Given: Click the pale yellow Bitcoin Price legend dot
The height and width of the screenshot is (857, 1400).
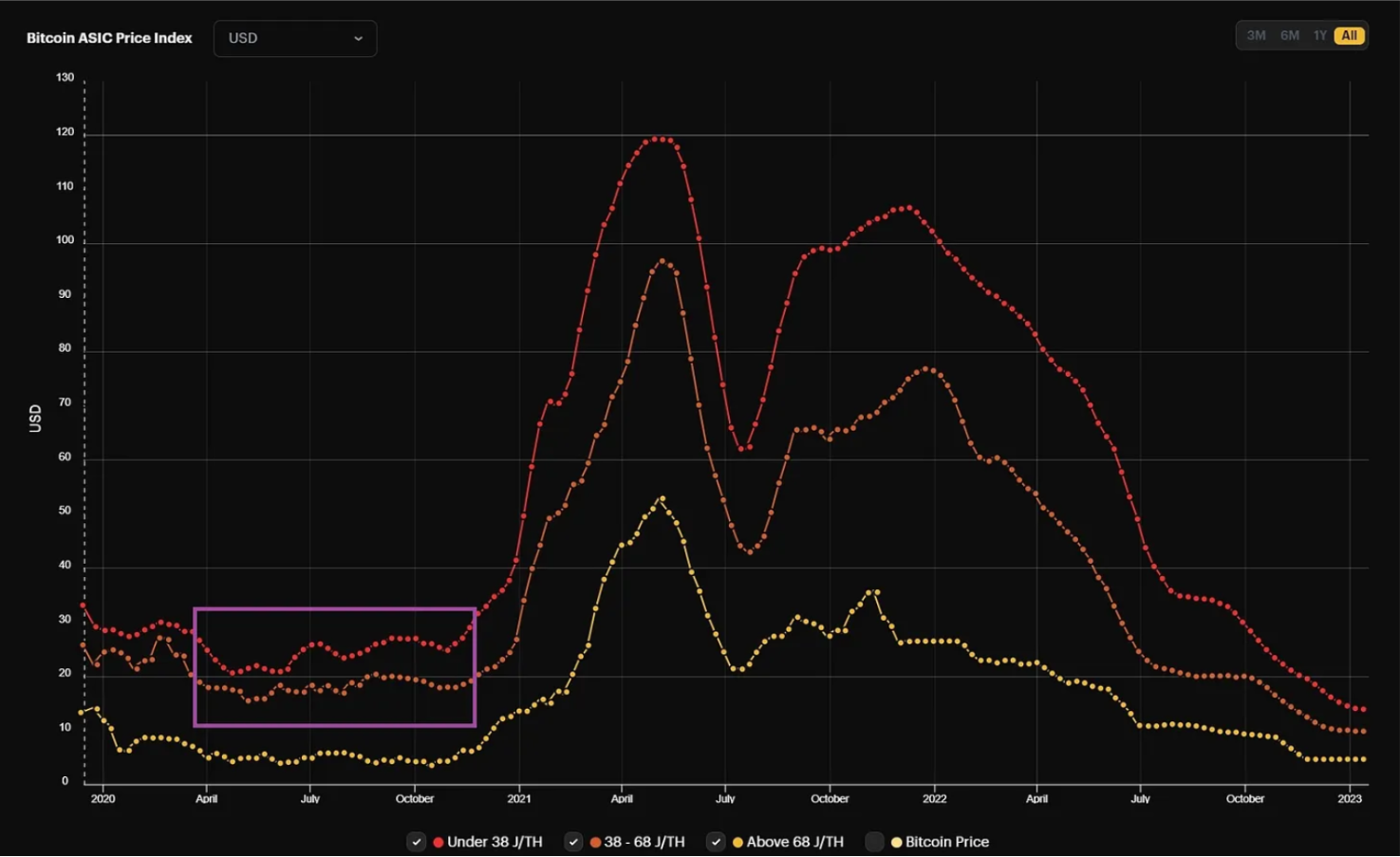Looking at the screenshot, I should (896, 842).
